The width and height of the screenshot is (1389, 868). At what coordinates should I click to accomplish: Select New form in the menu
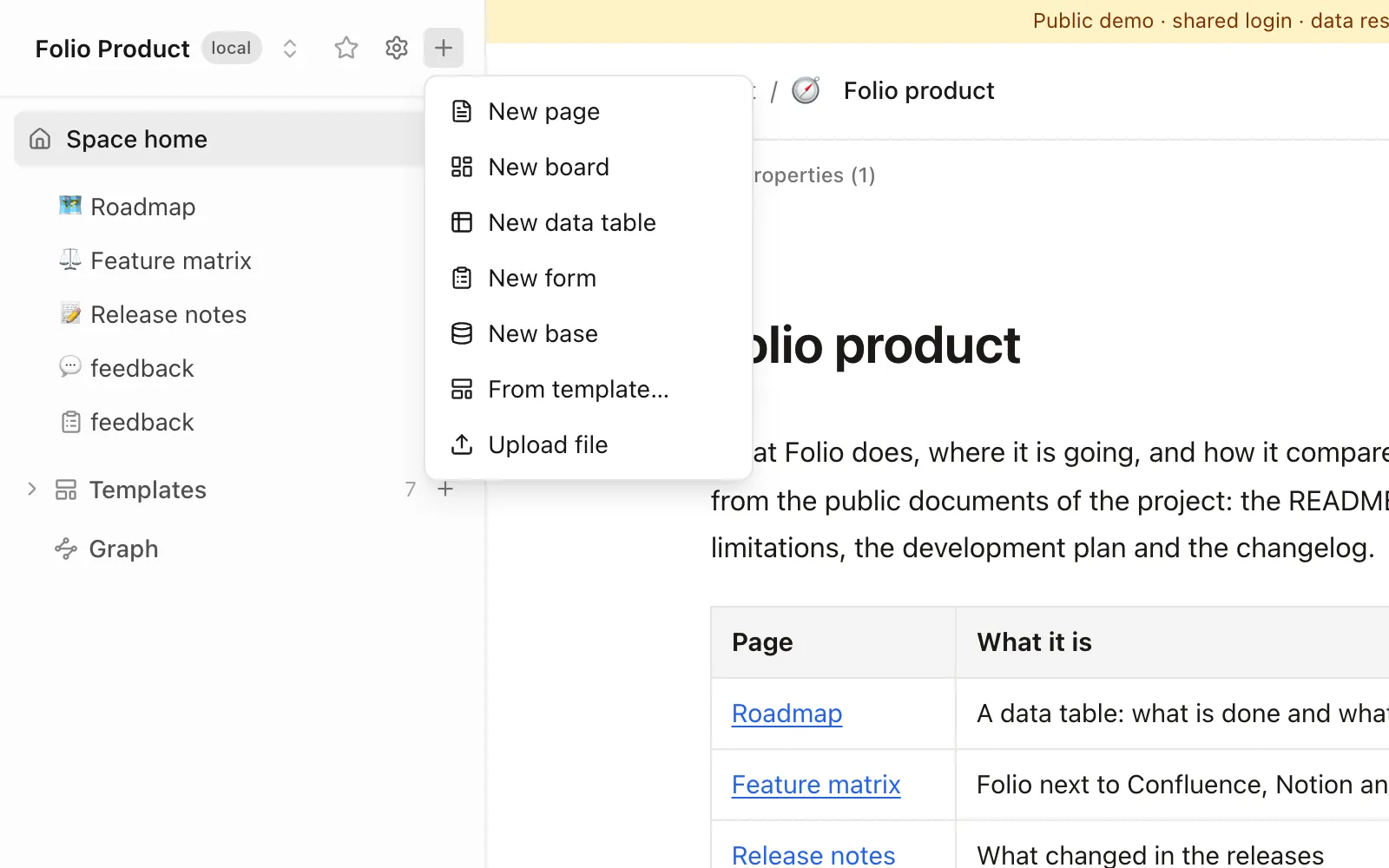point(589,278)
